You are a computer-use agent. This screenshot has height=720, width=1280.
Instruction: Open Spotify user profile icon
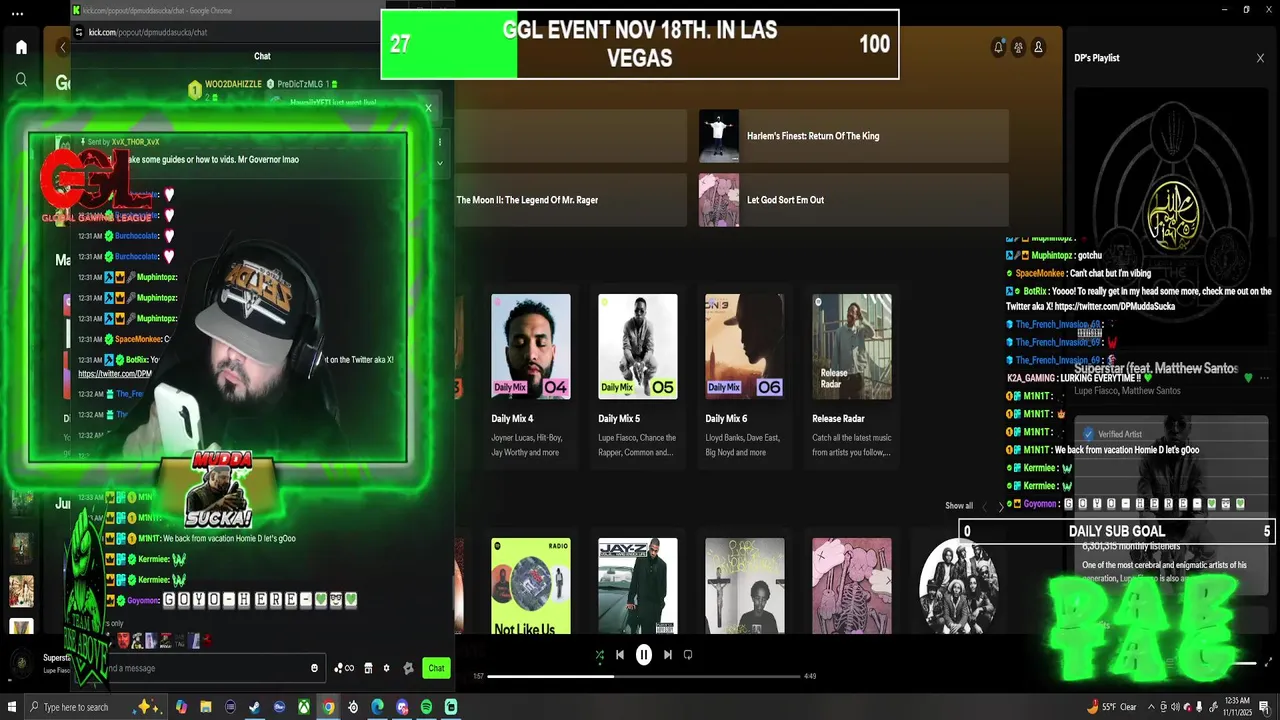(1038, 47)
